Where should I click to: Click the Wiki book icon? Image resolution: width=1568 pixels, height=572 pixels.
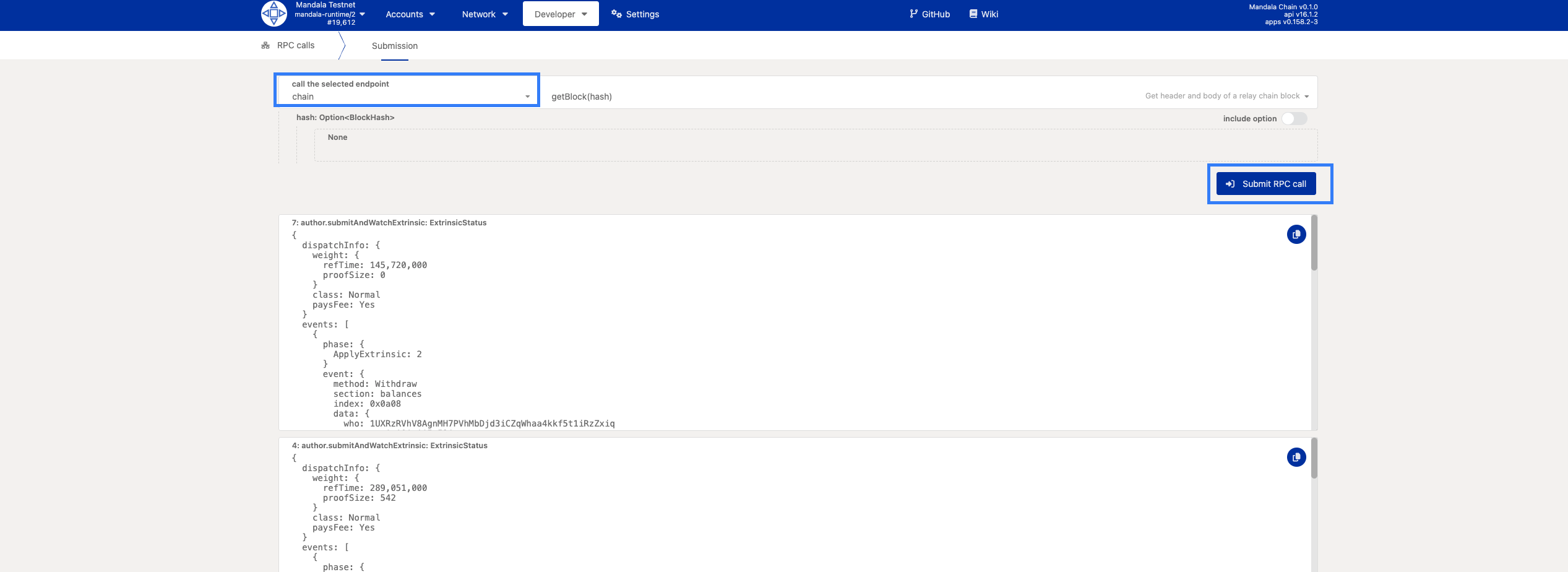(973, 14)
